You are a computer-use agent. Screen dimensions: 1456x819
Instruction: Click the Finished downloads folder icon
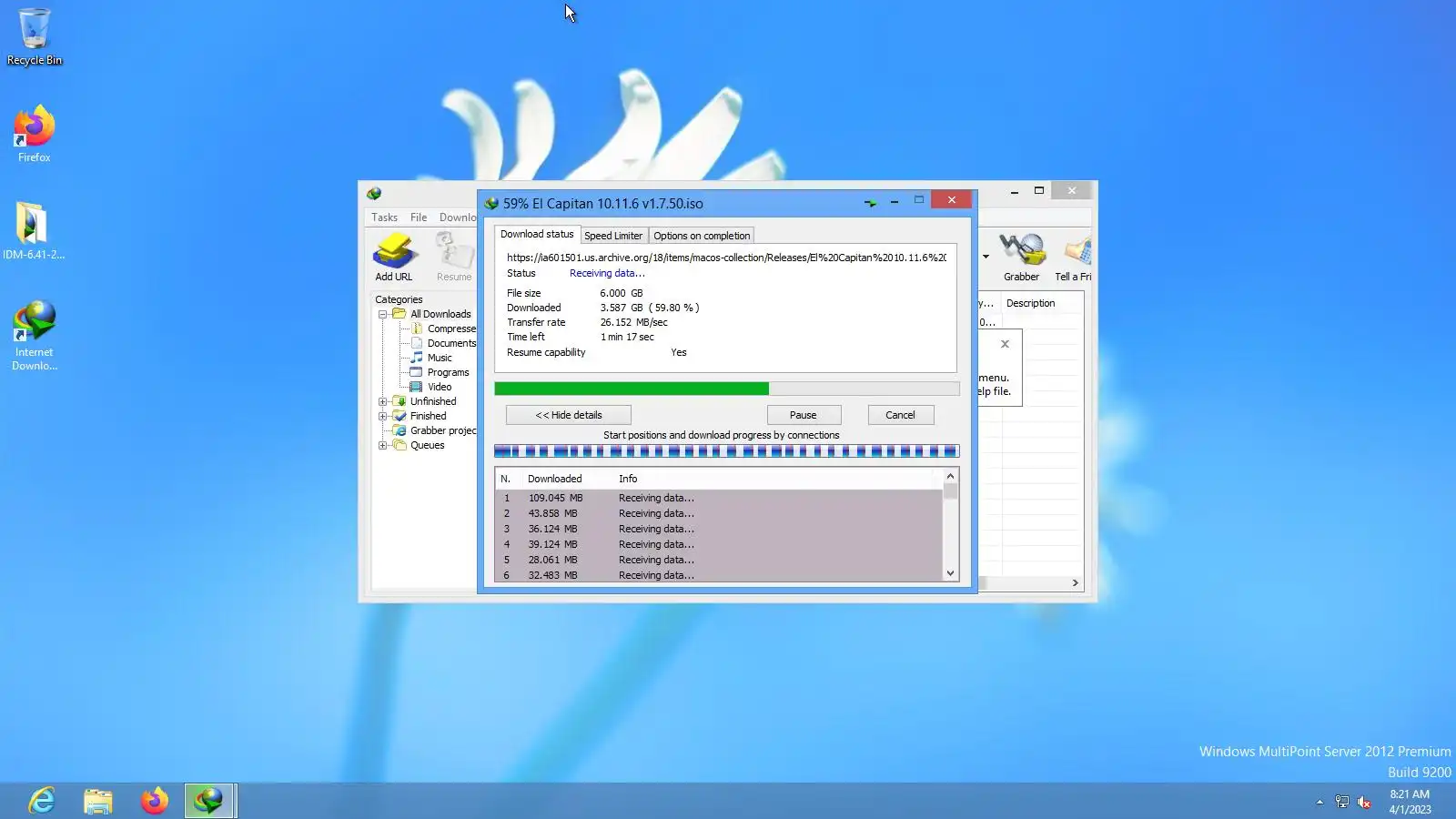tap(399, 416)
